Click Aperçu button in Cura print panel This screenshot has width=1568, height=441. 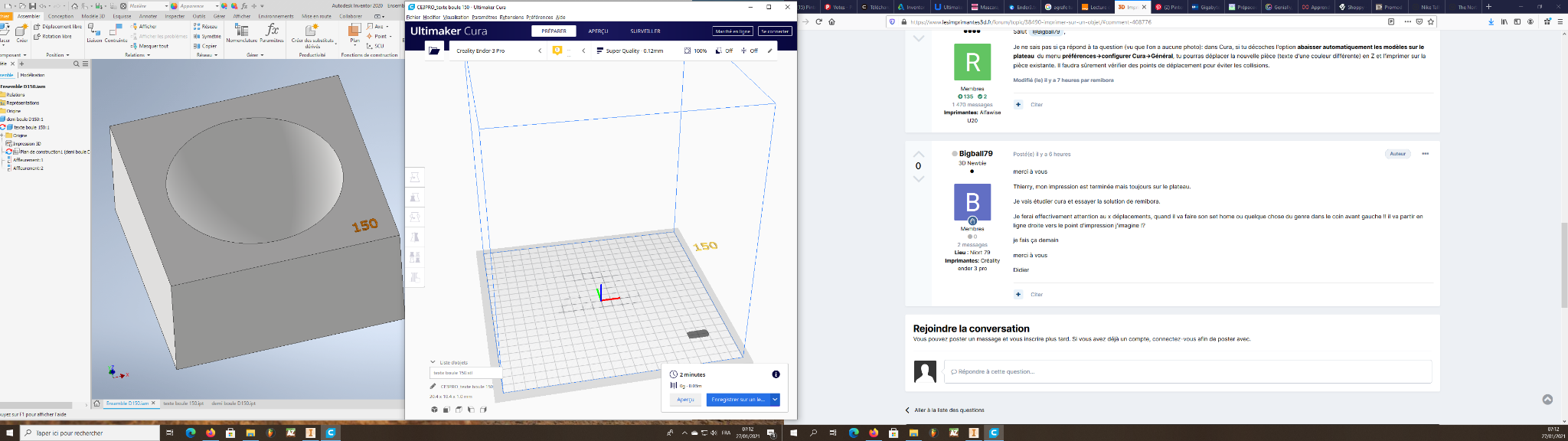pos(685,400)
